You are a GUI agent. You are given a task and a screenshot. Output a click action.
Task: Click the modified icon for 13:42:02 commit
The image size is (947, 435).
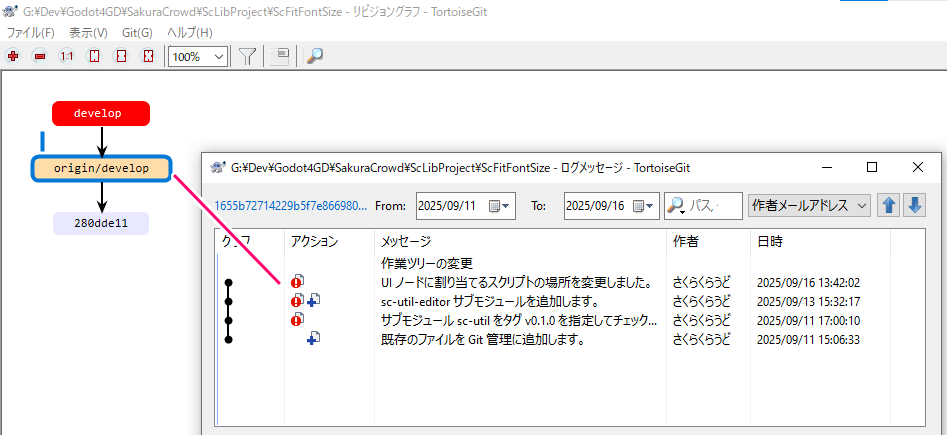[x=297, y=281]
